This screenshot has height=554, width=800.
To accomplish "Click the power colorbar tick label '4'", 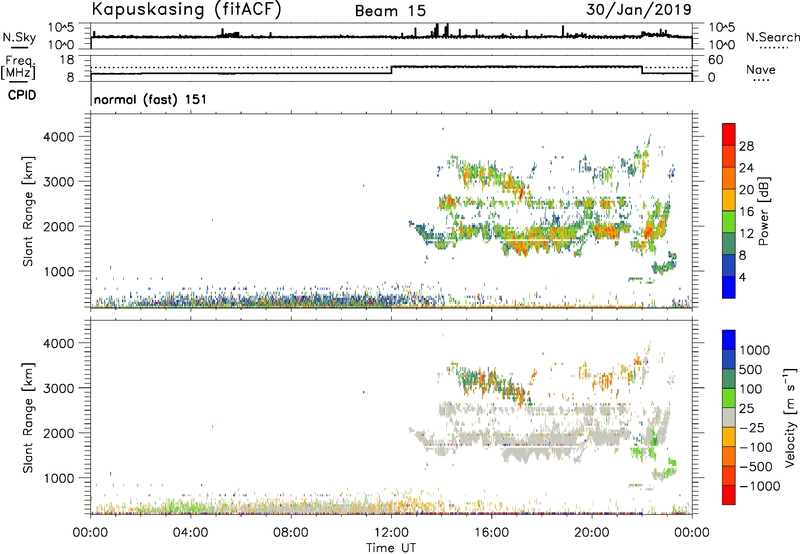I will coord(742,277).
